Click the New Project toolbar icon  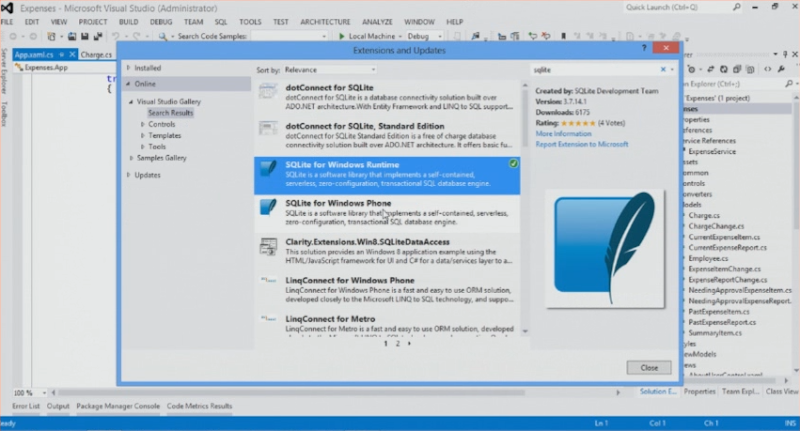click(x=51, y=36)
